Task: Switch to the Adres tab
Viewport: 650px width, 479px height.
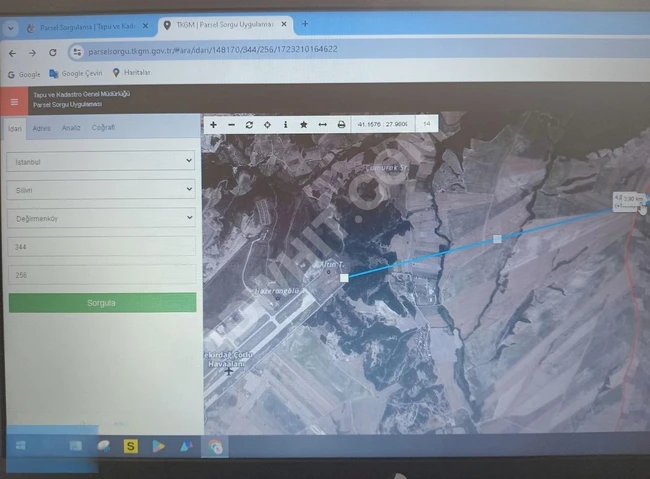Action: [41, 128]
